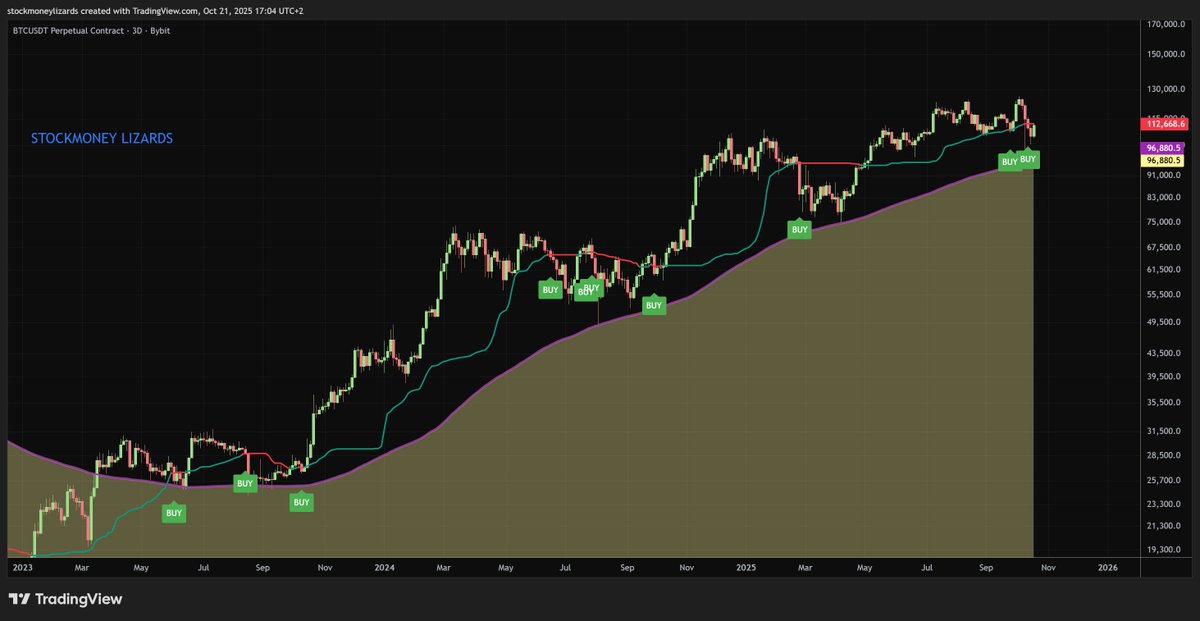Click the May label right after Mar 2023
The width and height of the screenshot is (1200, 621).
point(142,567)
